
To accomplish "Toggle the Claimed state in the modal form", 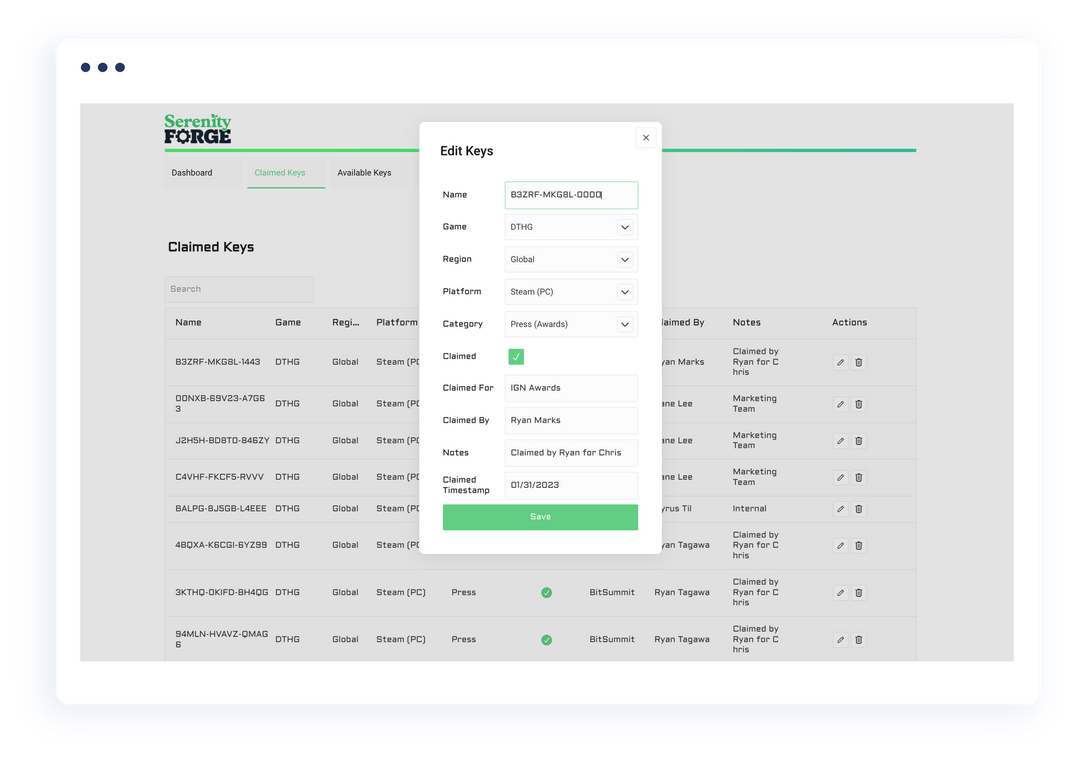I will click(x=515, y=356).
